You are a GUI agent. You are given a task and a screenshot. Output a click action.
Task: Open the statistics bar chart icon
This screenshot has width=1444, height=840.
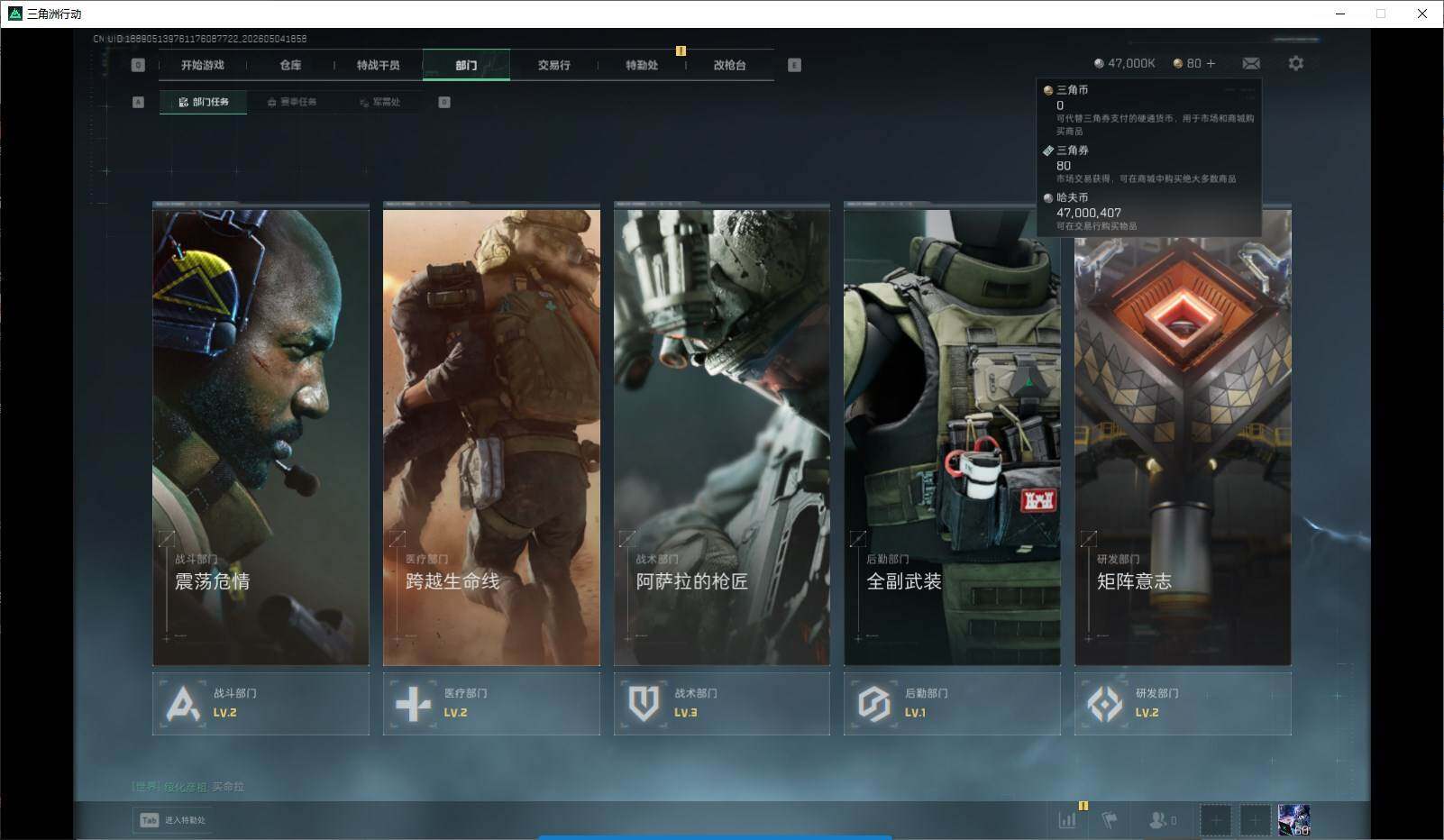click(1067, 820)
